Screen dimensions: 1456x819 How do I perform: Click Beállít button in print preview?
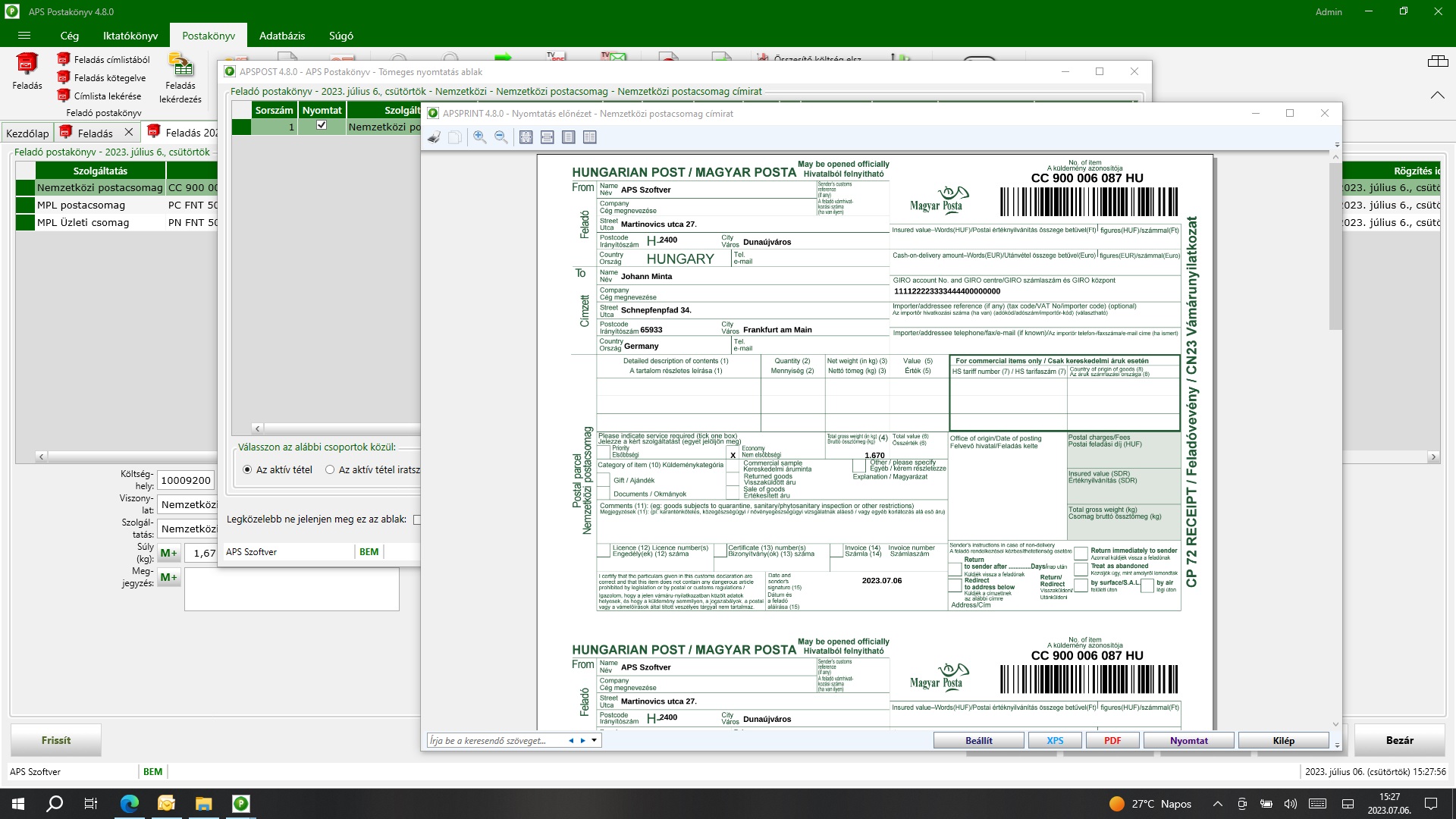pyautogui.click(x=978, y=740)
